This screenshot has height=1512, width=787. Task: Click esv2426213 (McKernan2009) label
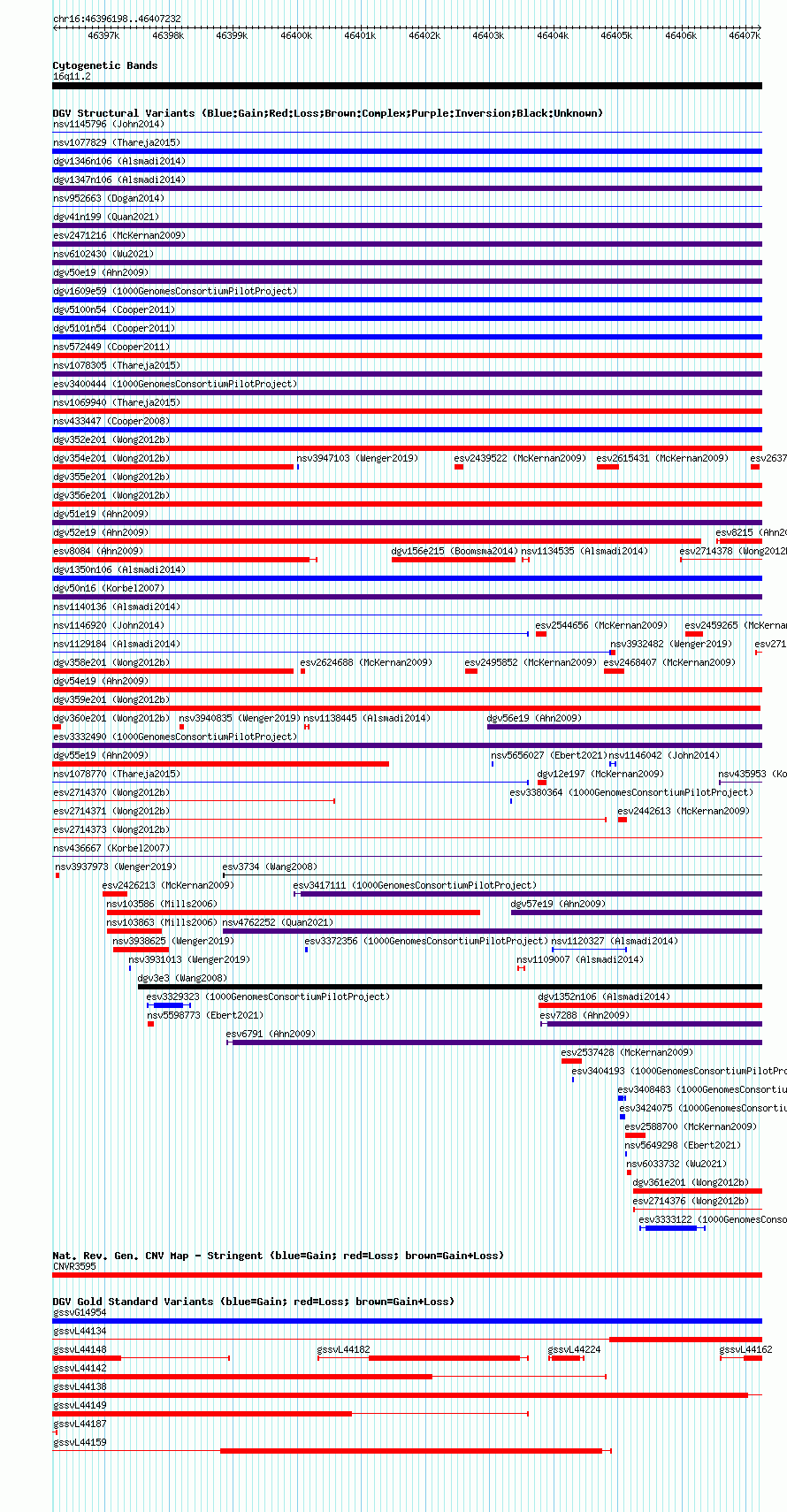click(x=168, y=885)
